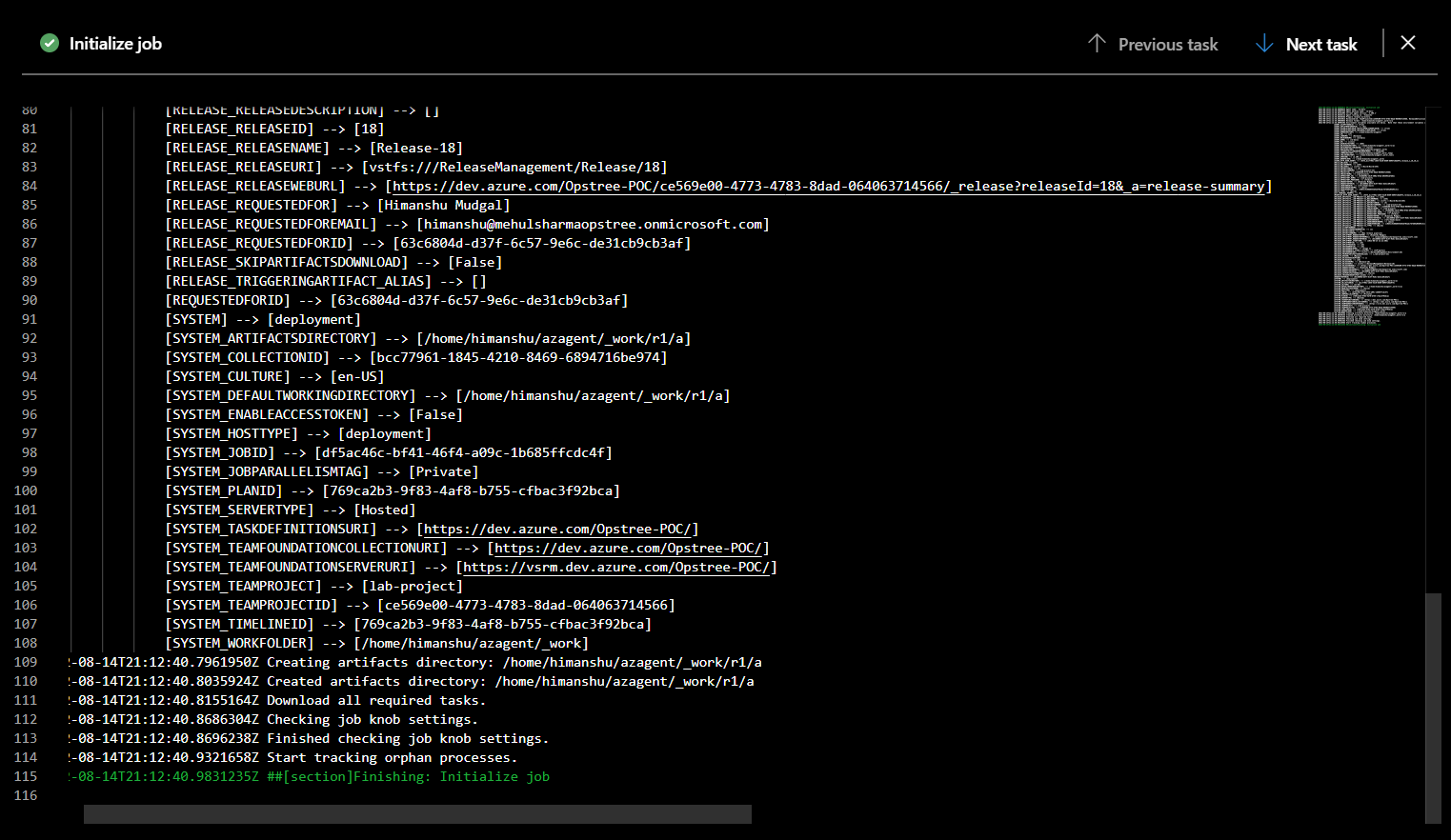
Task: Close the log viewer with the X
Action: point(1408,43)
